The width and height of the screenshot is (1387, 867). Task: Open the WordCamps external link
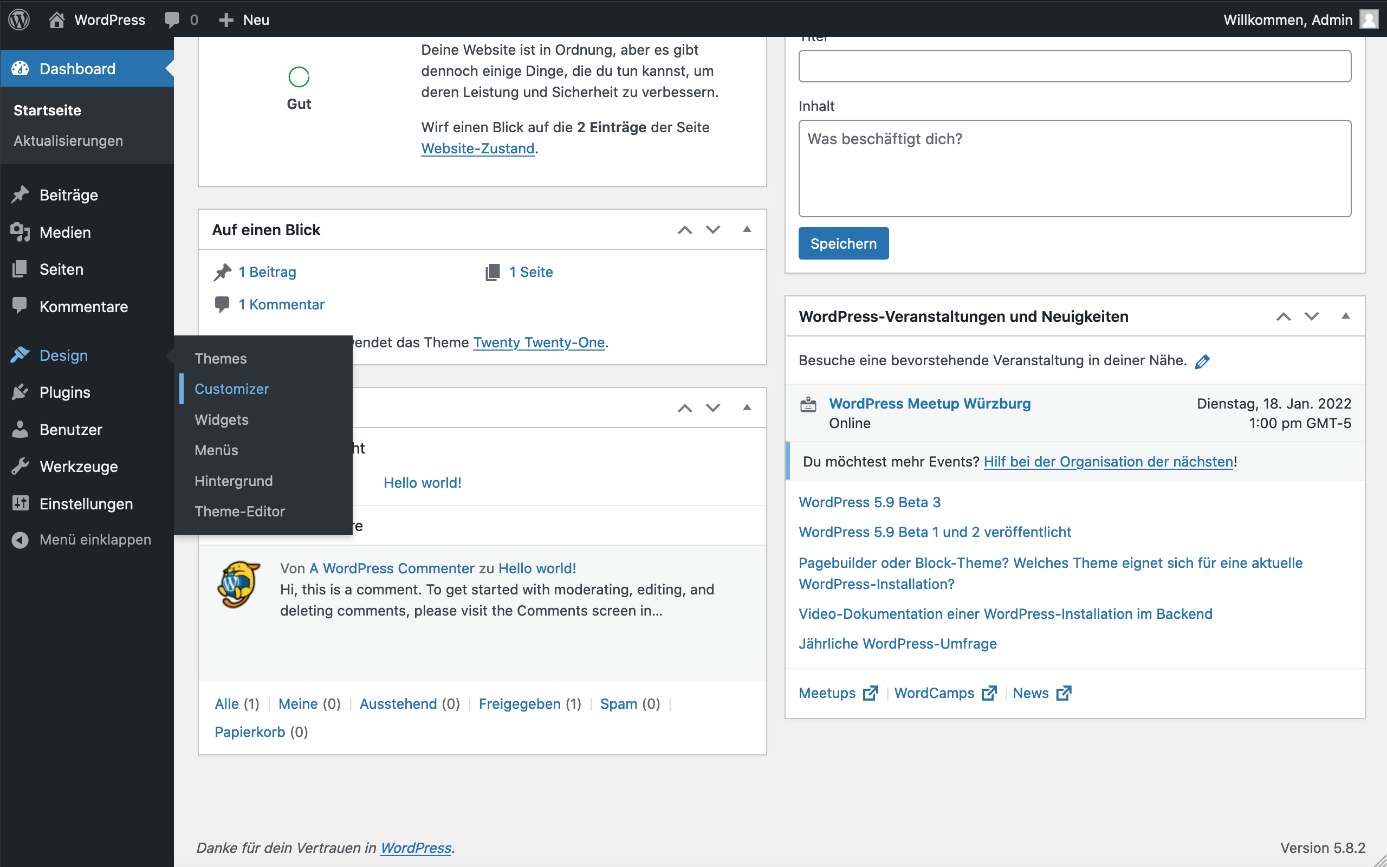pos(945,693)
